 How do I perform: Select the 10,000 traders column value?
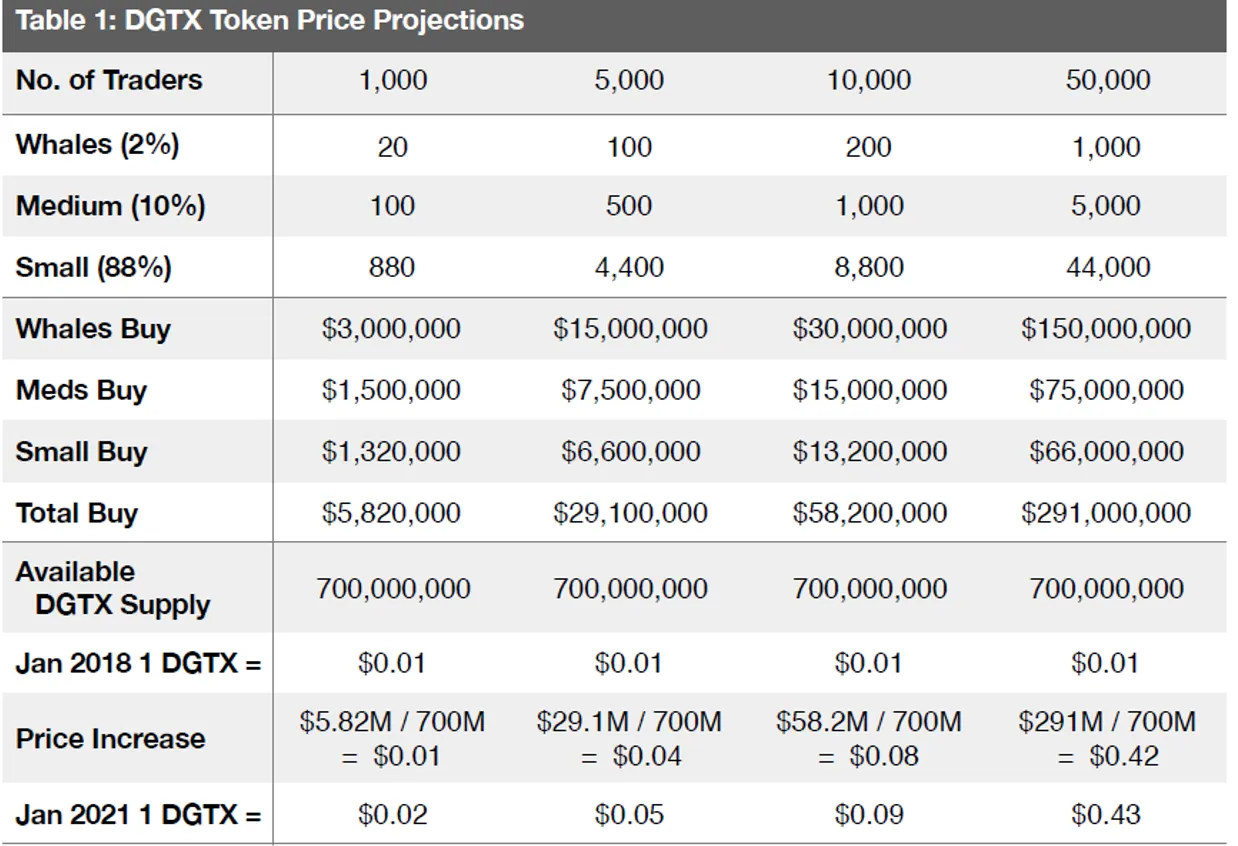pyautogui.click(x=869, y=81)
